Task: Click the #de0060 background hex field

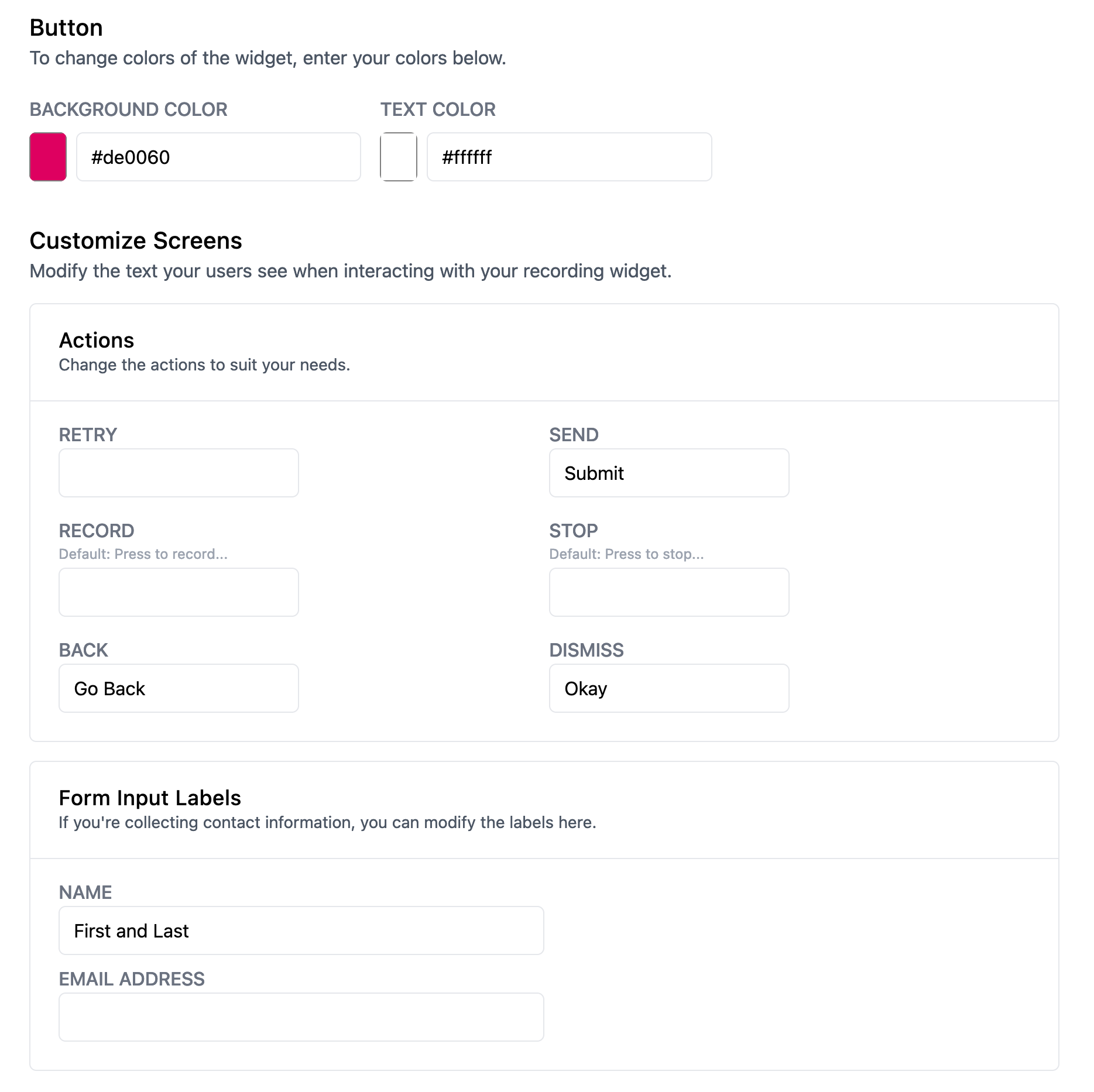Action: click(218, 157)
